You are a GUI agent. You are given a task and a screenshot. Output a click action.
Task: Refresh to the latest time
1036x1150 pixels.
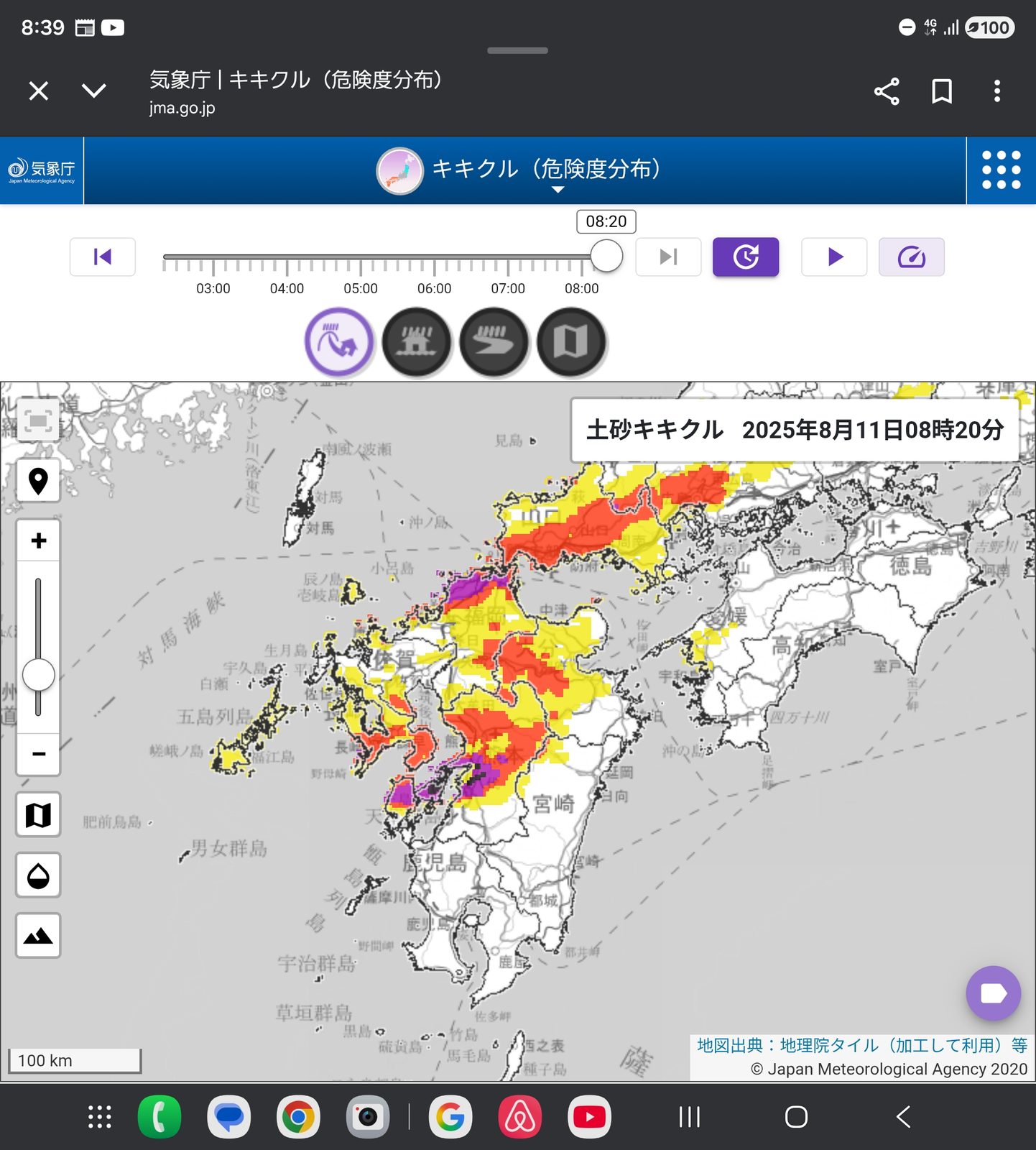pos(746,257)
